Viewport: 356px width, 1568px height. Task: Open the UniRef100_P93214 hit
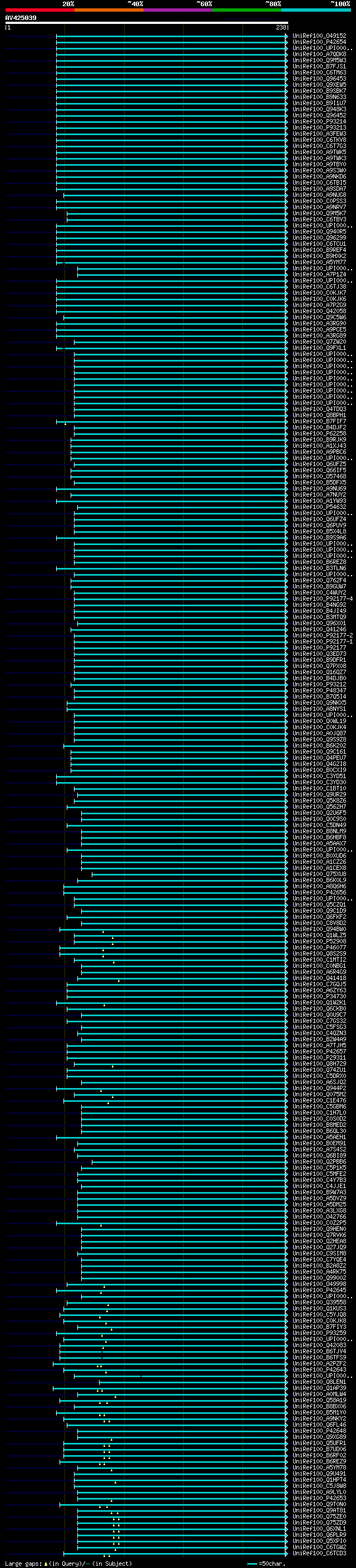319,122
